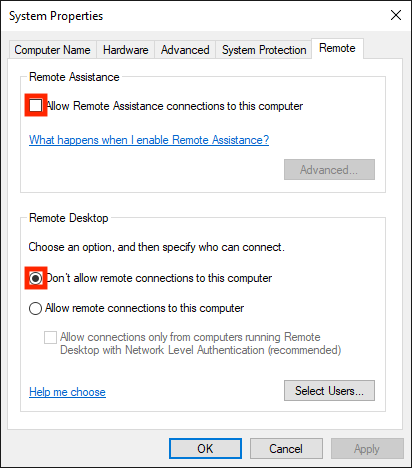Viewport: 412px width, 468px height.
Task: Go to the Advanced tab
Action: [x=185, y=50]
